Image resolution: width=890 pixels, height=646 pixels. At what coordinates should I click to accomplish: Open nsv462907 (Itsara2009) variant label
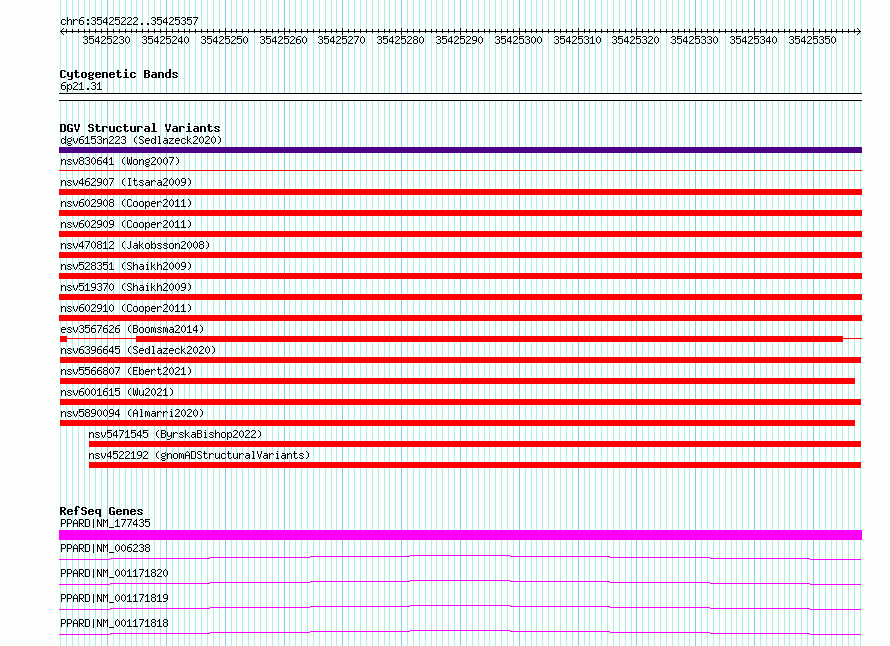[x=126, y=182]
